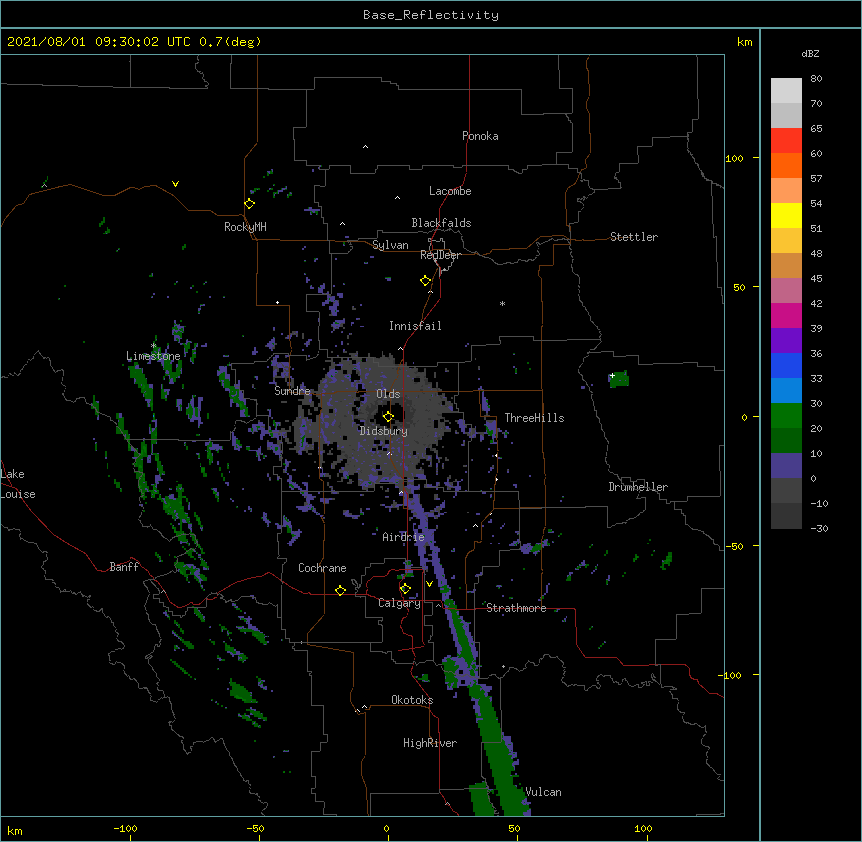Screen dimensions: 862x842
Task: Click the Vulcan label
Action: tap(543, 792)
